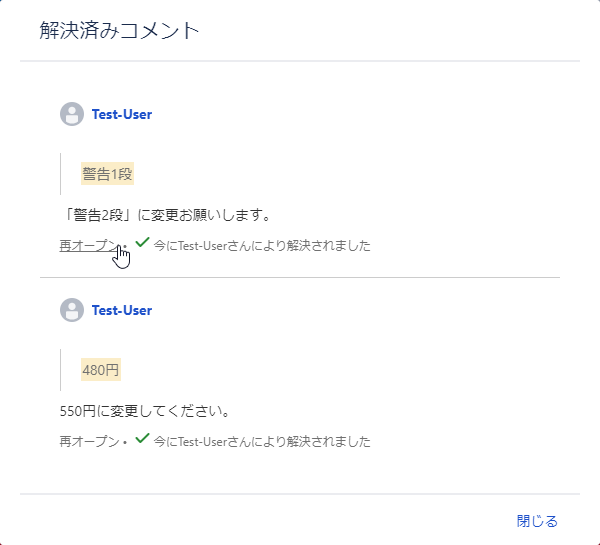This screenshot has width=600, height=545.
Task: Click the resolved status text of first comment
Action: 262,246
